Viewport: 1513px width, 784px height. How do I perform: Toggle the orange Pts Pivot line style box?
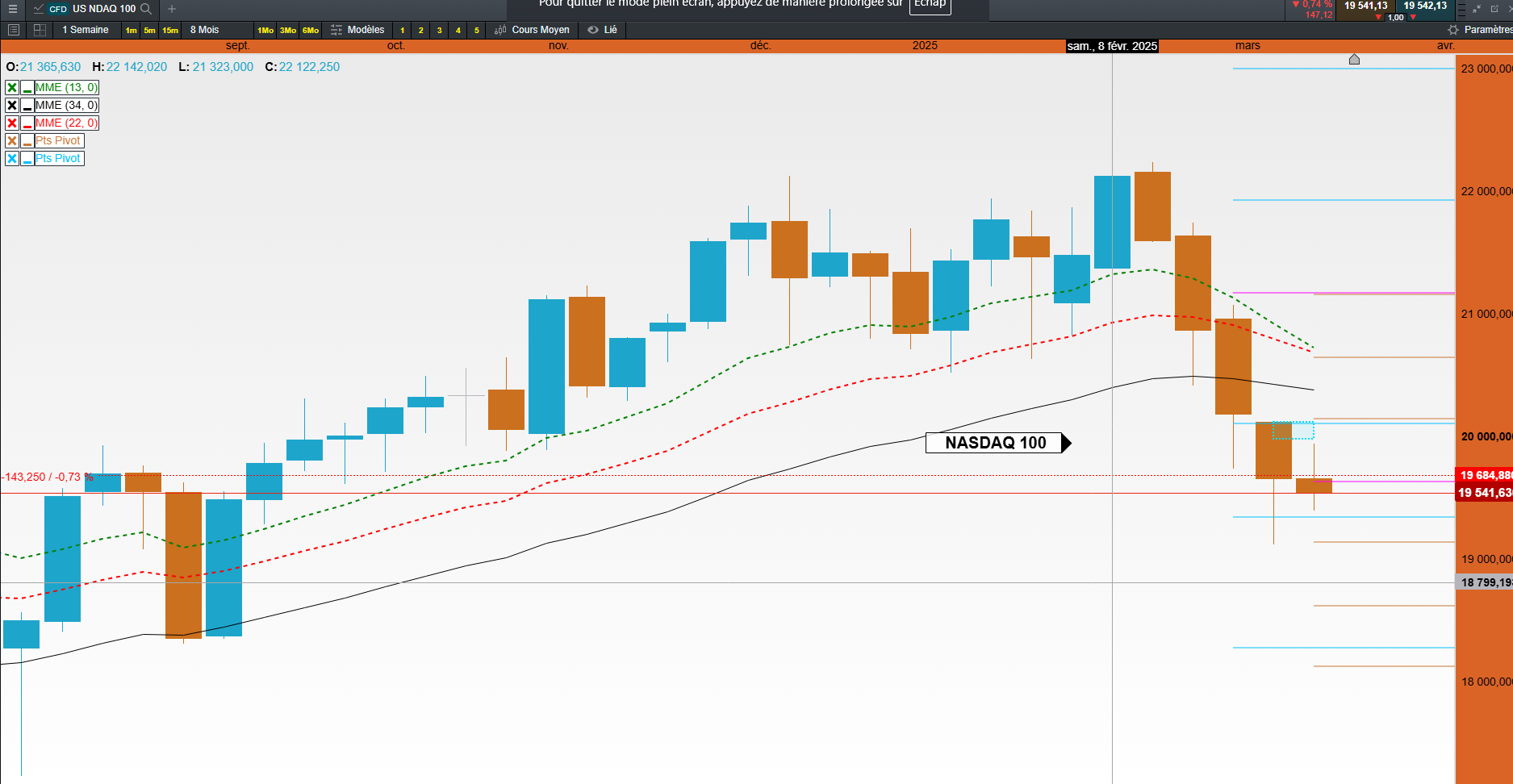[x=27, y=140]
